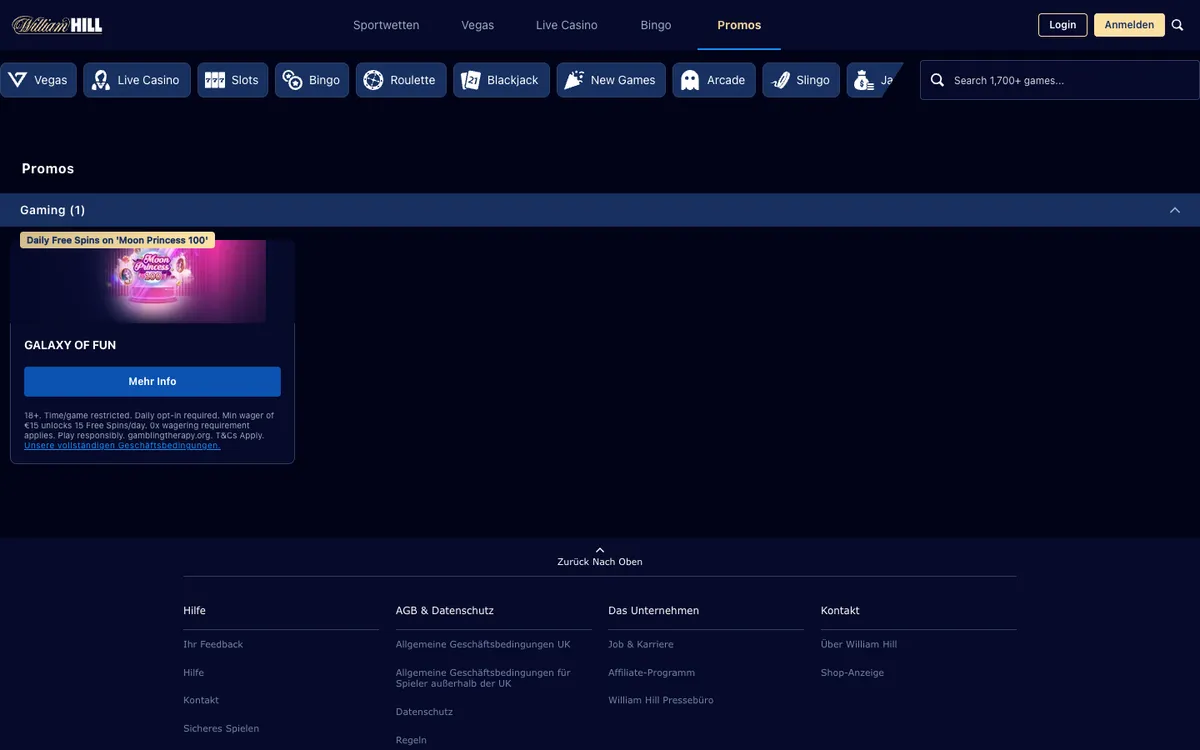Click the Hilfe footer column heading
The height and width of the screenshot is (750, 1200).
click(x=194, y=610)
